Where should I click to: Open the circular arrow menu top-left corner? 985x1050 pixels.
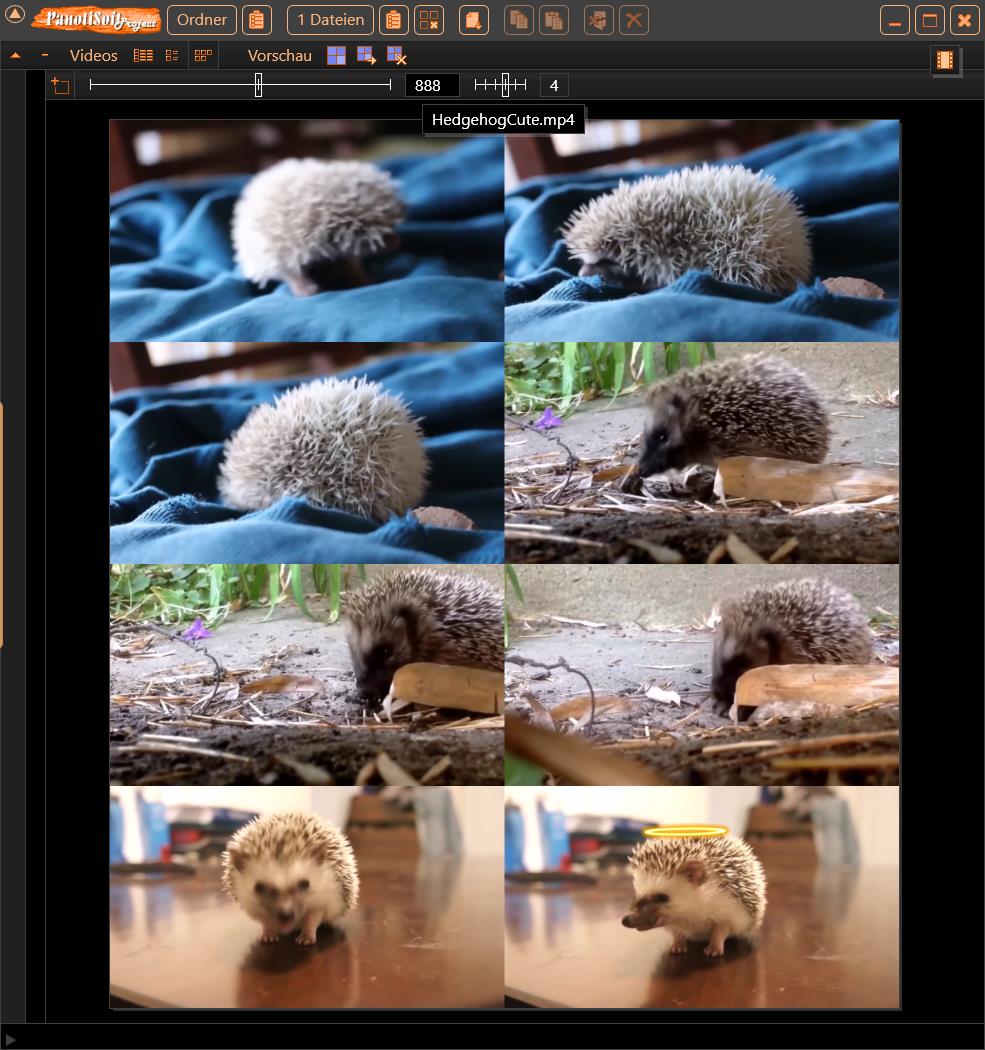click(13, 13)
